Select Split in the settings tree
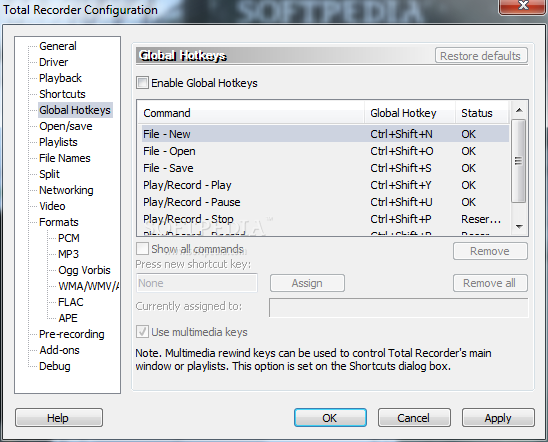 [49, 174]
